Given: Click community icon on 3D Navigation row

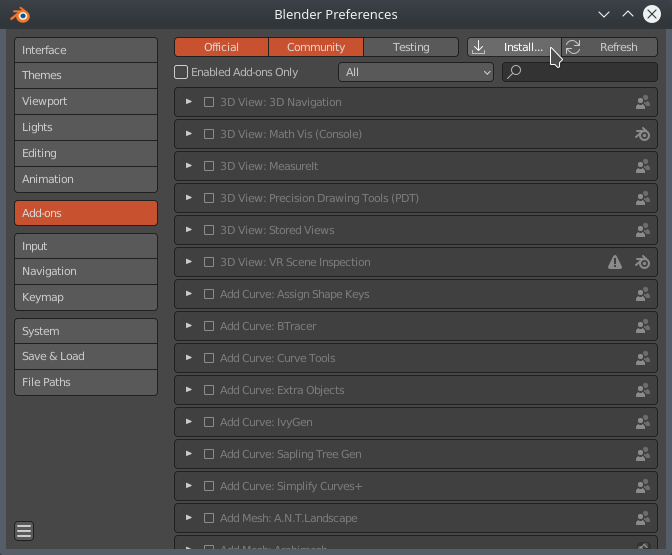Looking at the screenshot, I should [643, 102].
